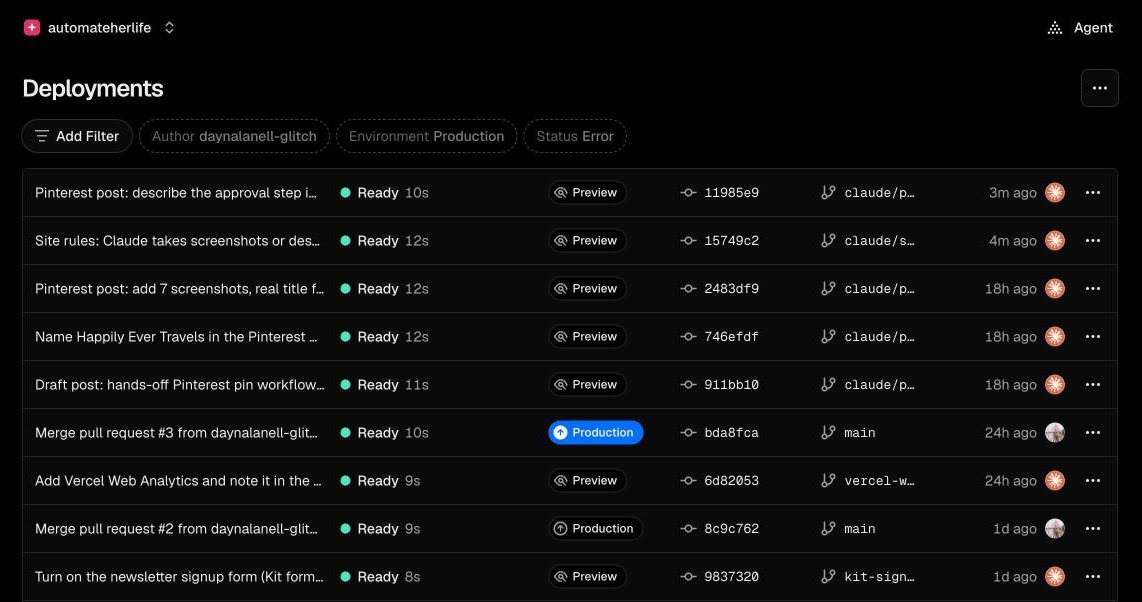Click the author avatar in the 15749c2 row
The width and height of the screenshot is (1142, 602).
(x=1055, y=241)
